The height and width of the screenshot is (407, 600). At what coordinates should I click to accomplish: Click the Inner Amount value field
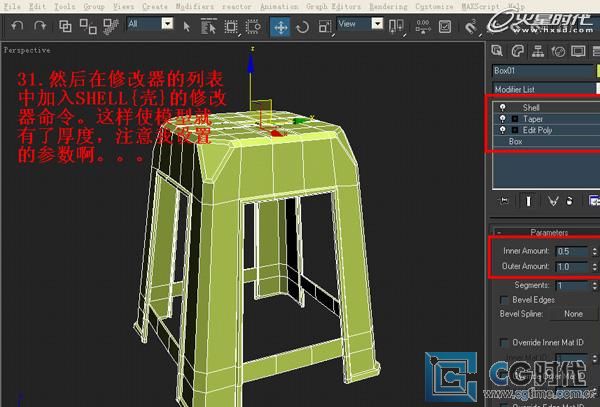click(x=572, y=251)
